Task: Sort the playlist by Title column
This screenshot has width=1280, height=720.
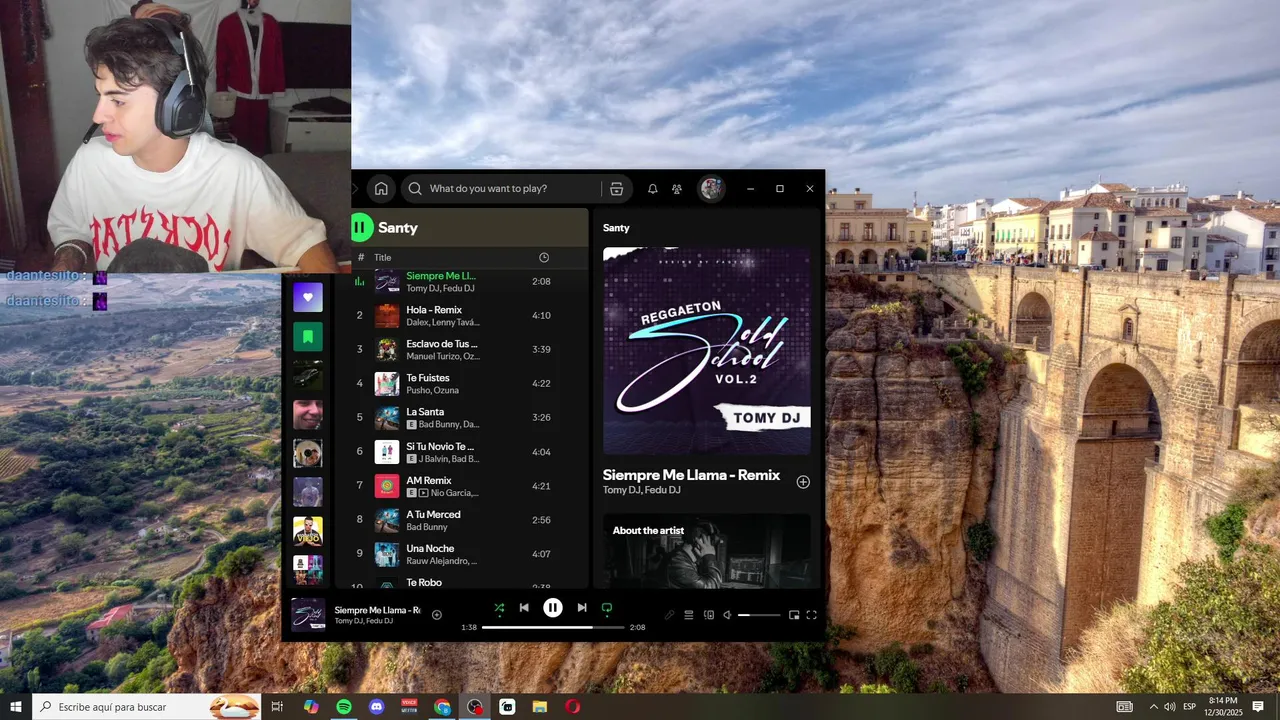Action: click(383, 257)
